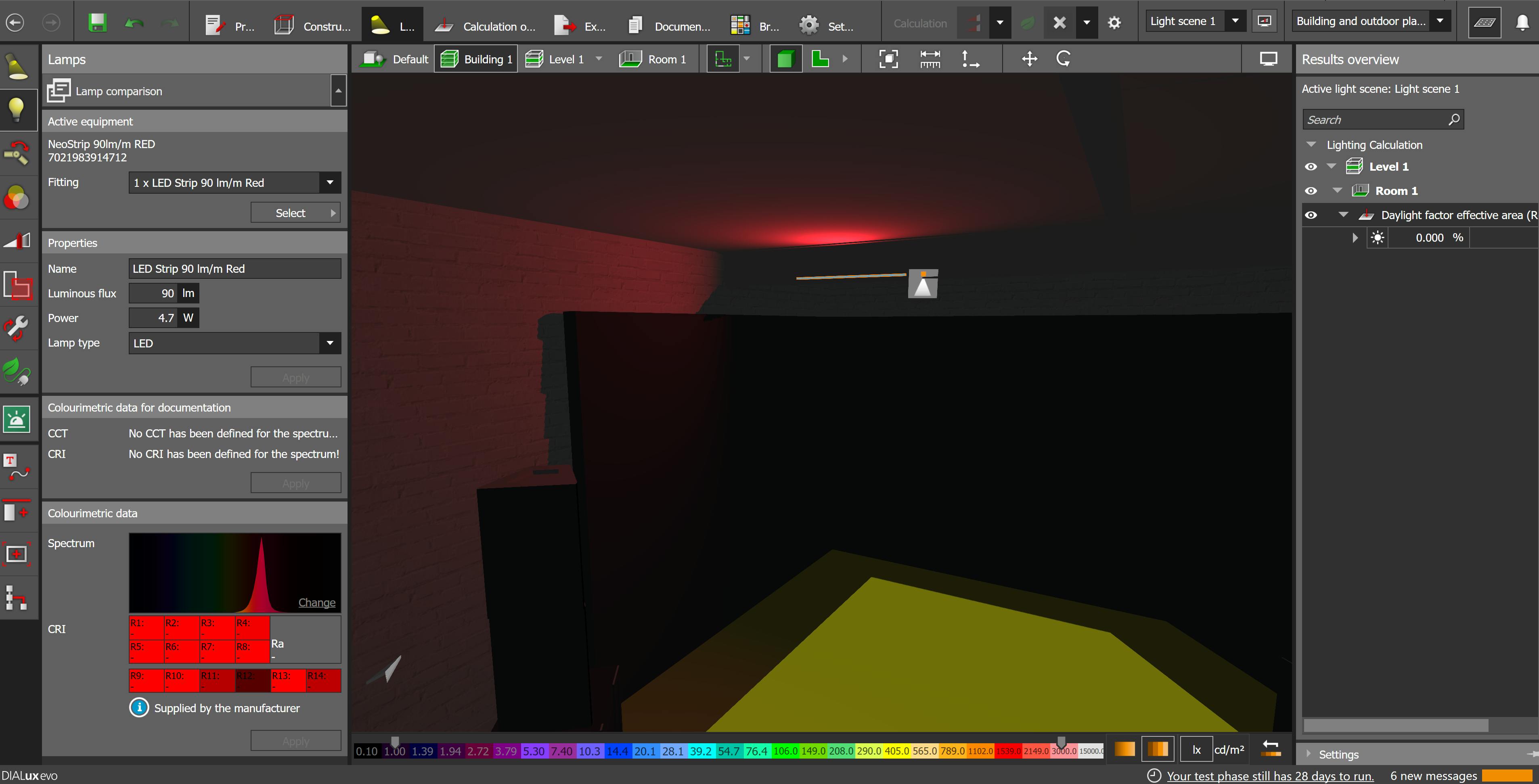Image resolution: width=1539 pixels, height=784 pixels.
Task: Open the Fitting dropdown list
Action: pos(330,183)
